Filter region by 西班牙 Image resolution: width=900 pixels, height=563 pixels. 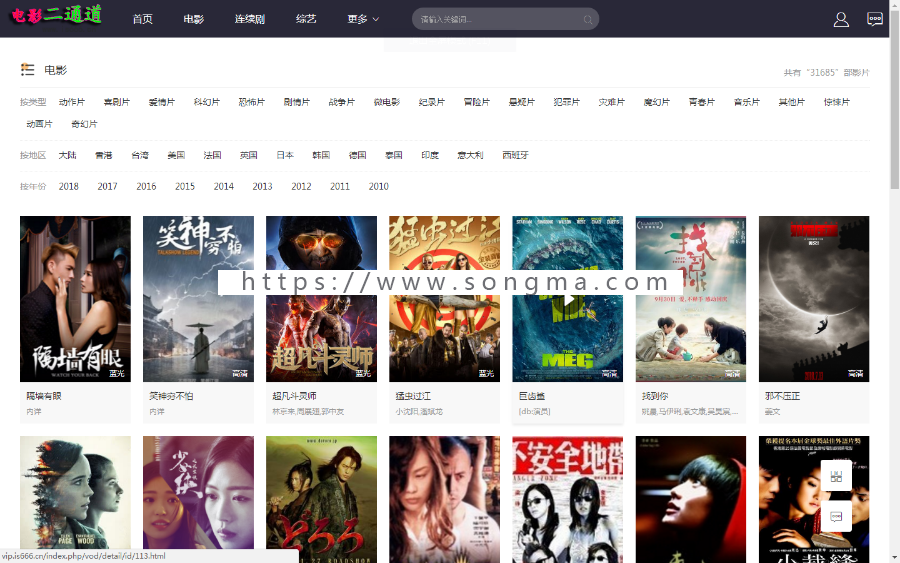515,156
